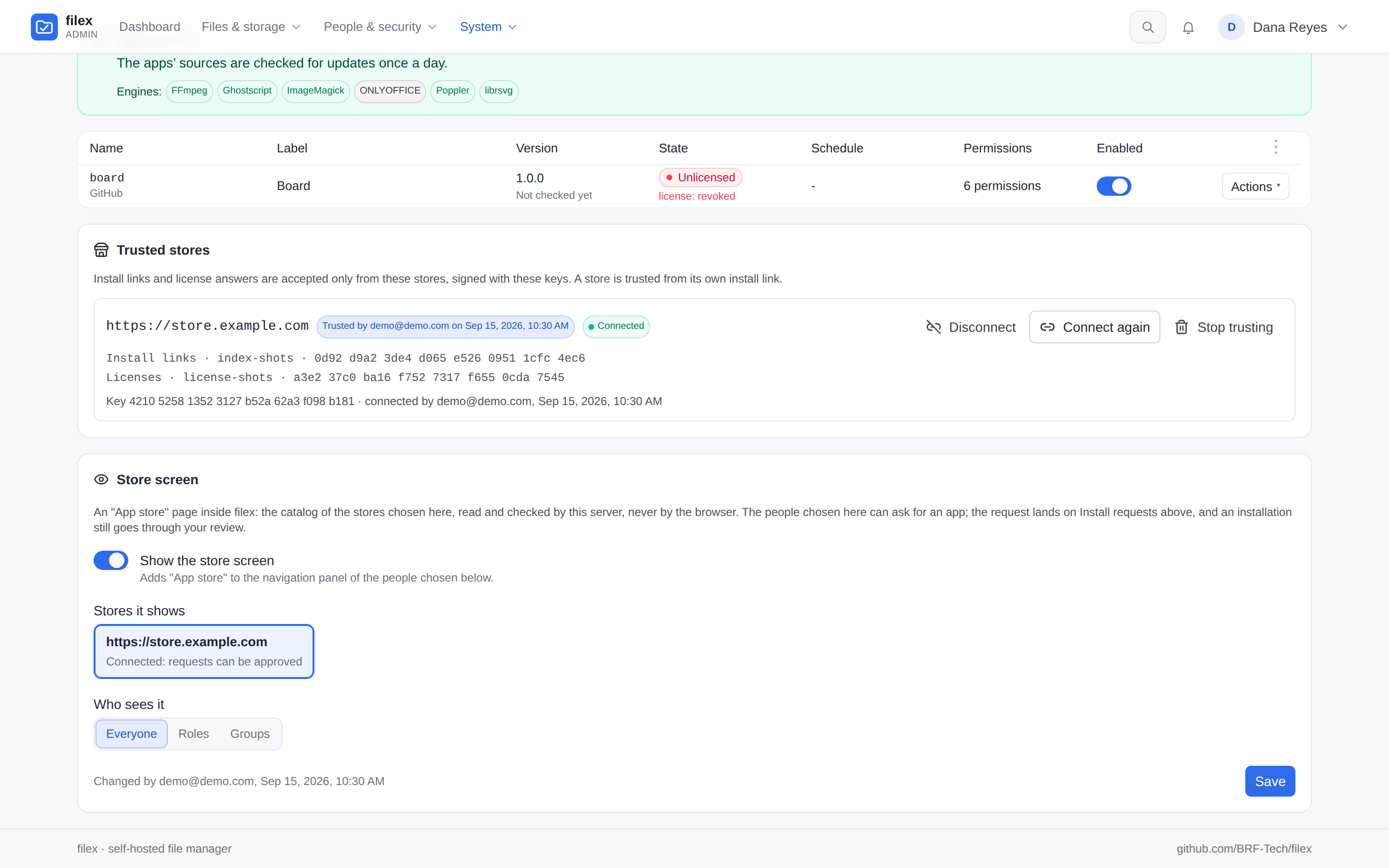This screenshot has width=1389, height=868.
Task: Open the table column options kebab menu
Action: pos(1276,148)
